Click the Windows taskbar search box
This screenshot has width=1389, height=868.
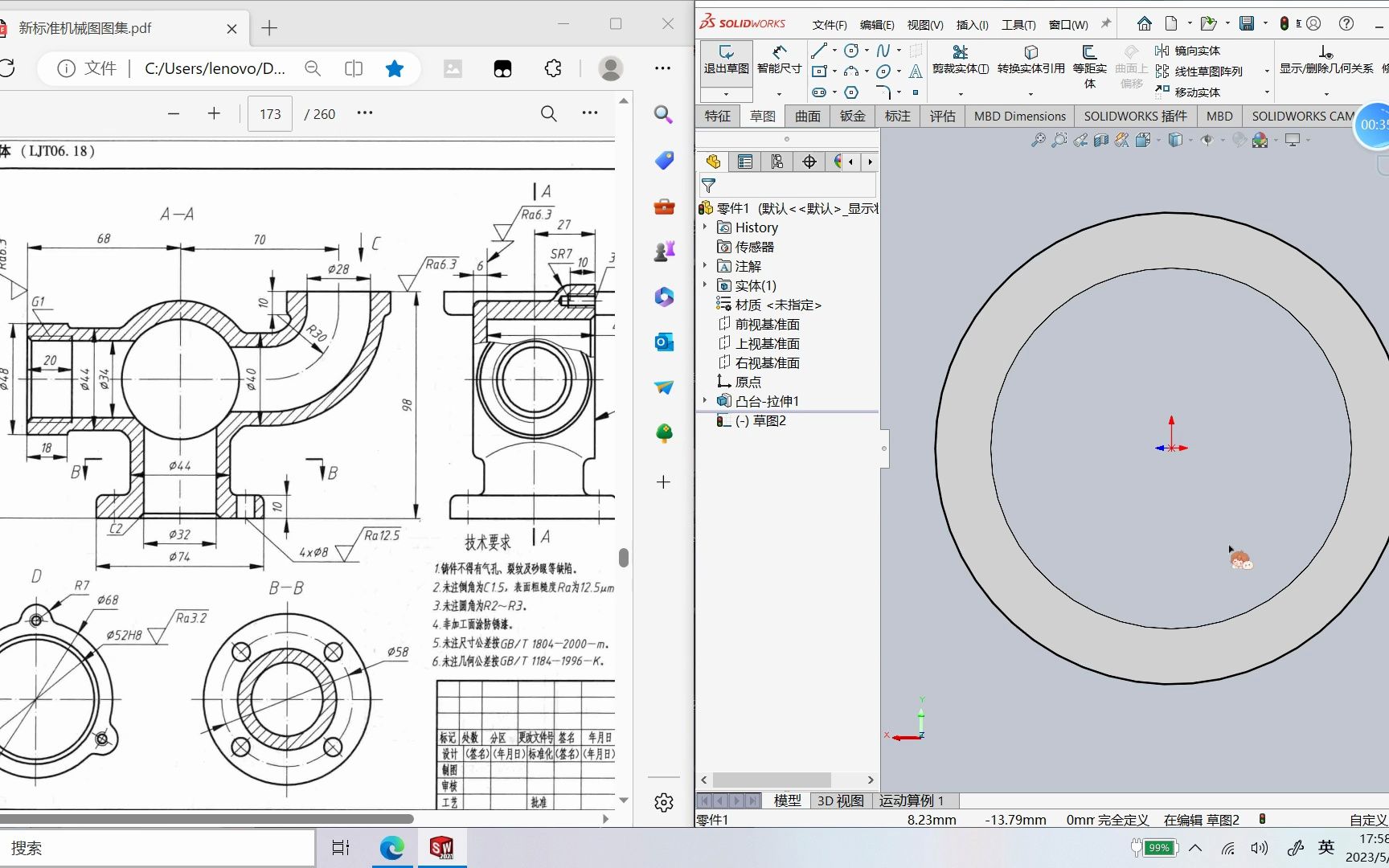tap(157, 848)
